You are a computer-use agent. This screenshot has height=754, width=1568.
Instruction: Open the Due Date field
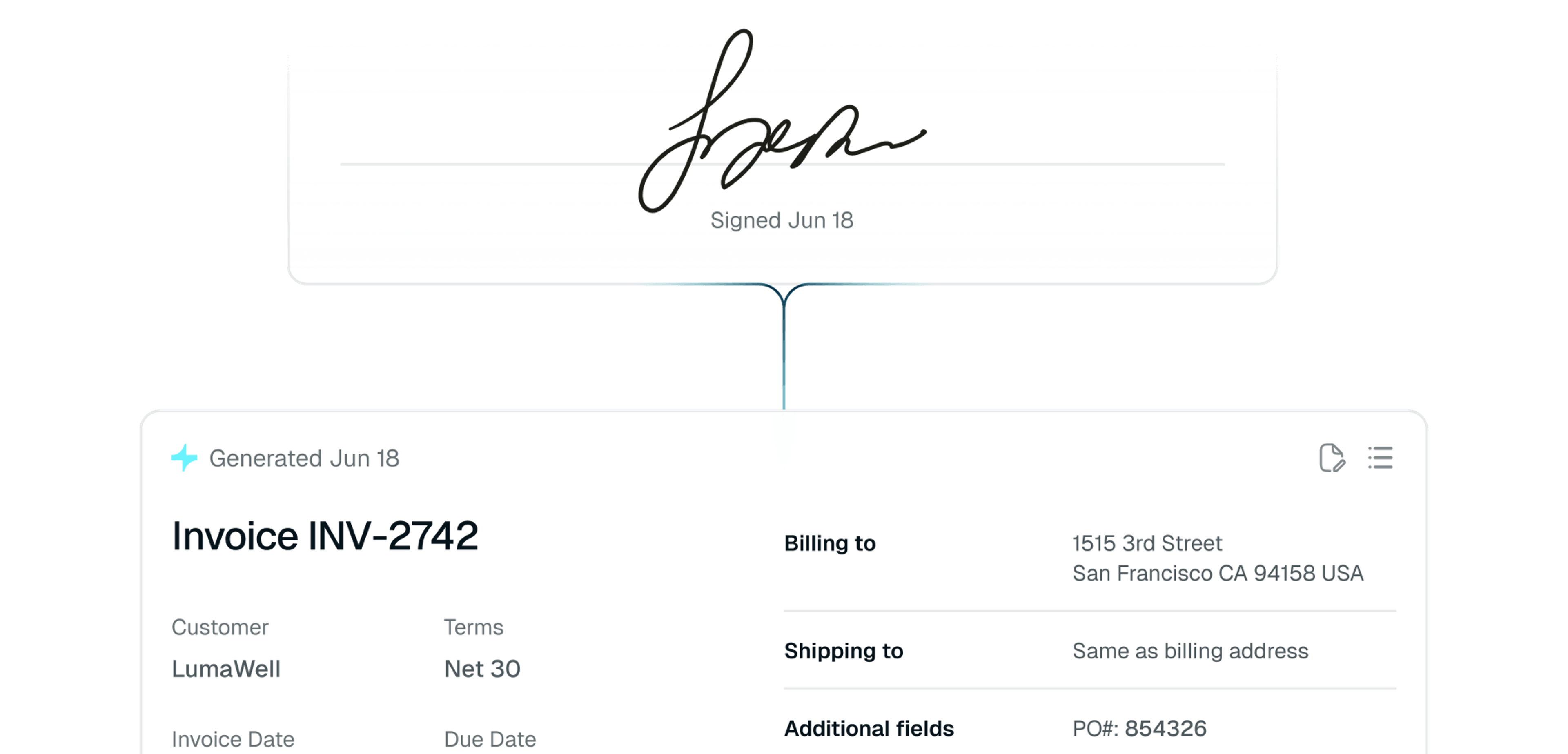pos(490,739)
